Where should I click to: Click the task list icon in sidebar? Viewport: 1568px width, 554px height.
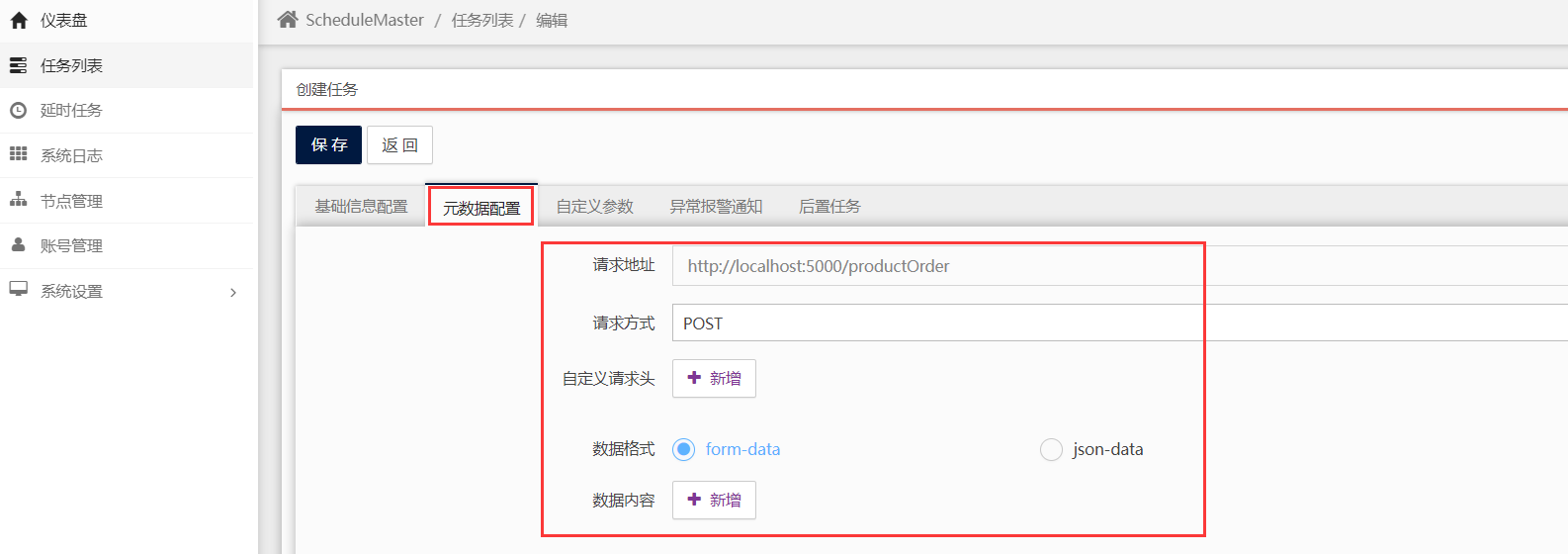point(18,65)
